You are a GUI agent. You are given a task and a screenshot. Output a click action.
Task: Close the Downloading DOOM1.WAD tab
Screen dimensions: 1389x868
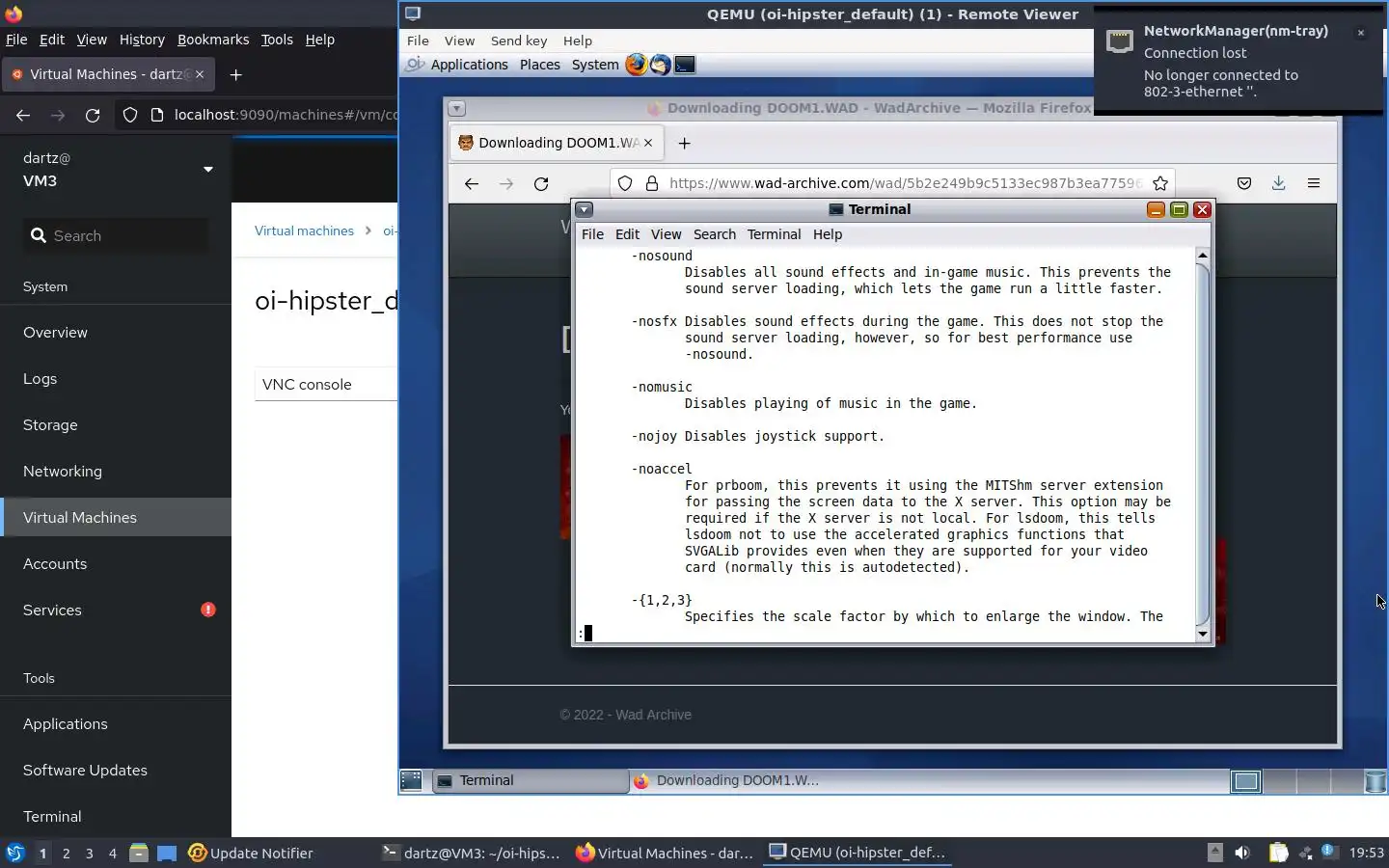[x=648, y=143]
